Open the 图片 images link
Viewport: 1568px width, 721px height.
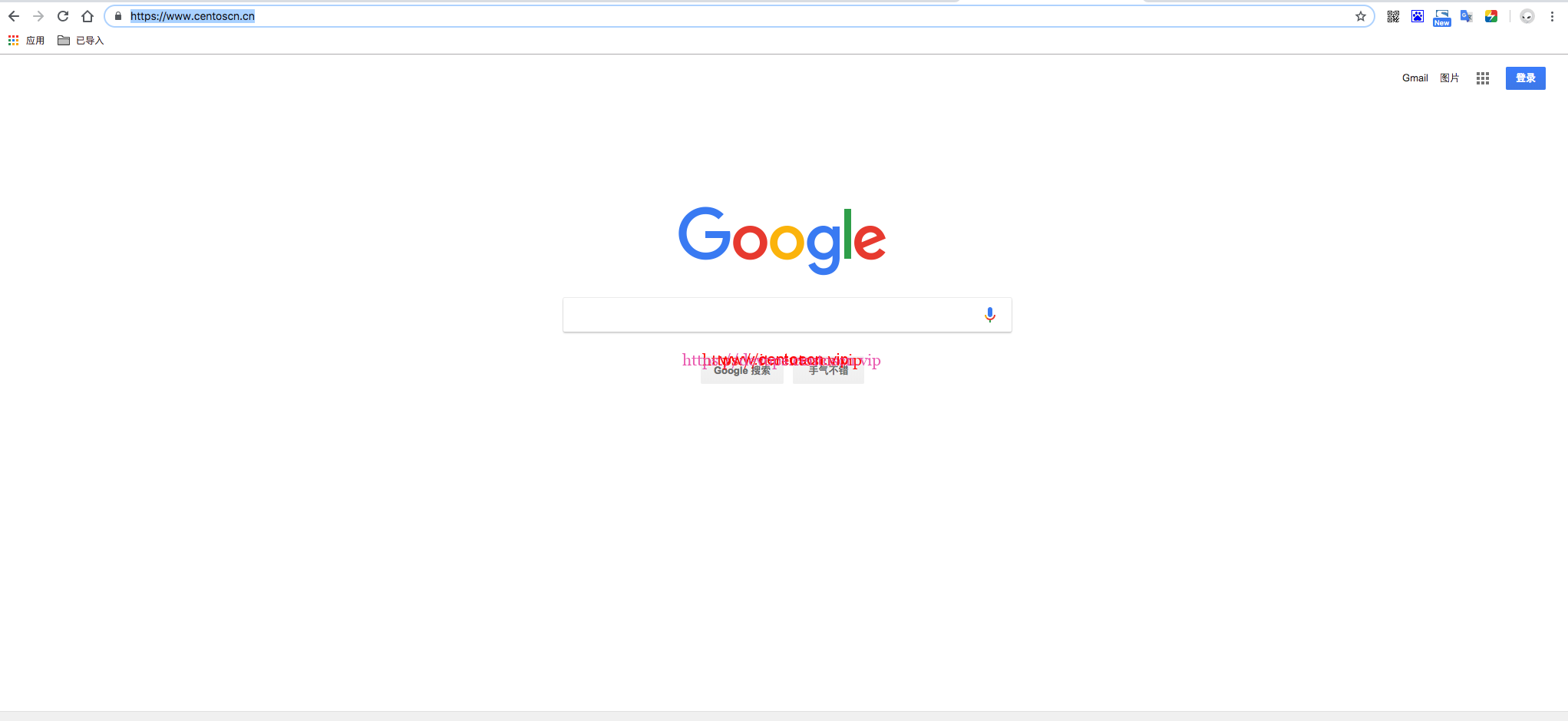(1450, 78)
